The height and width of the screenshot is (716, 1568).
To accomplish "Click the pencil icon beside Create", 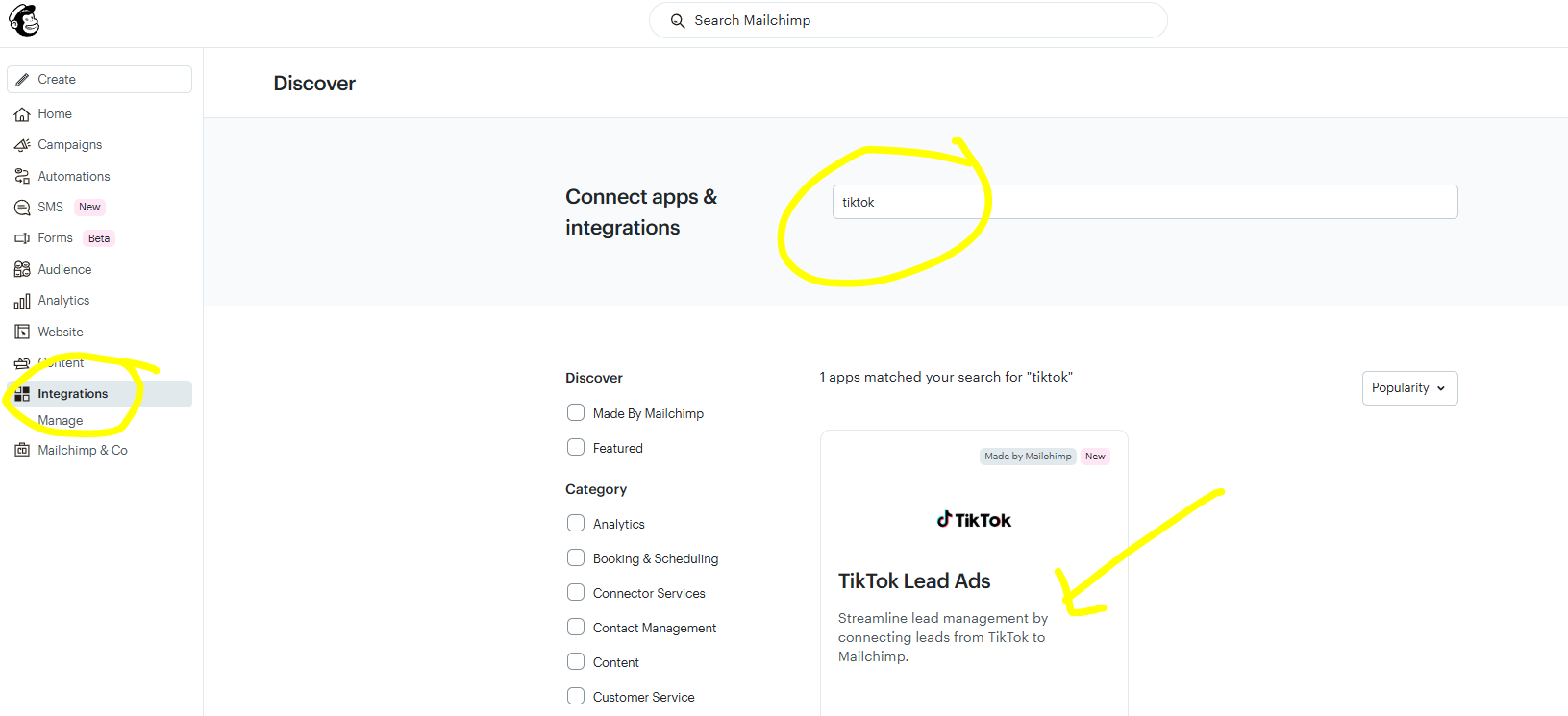I will pyautogui.click(x=22, y=80).
